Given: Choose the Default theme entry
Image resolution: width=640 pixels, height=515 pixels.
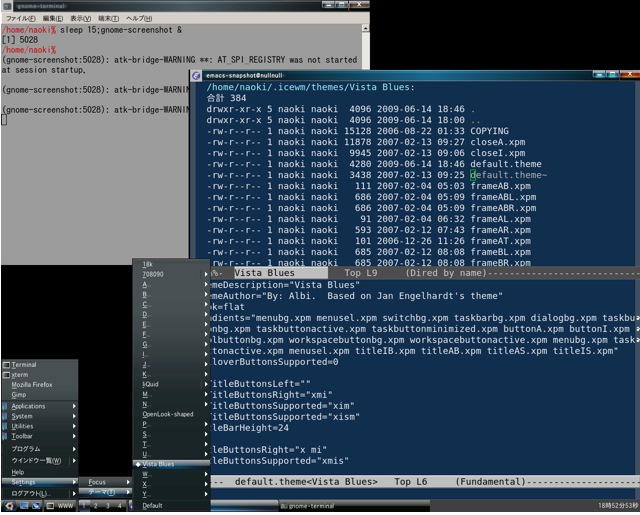Looking at the screenshot, I should 152,505.
